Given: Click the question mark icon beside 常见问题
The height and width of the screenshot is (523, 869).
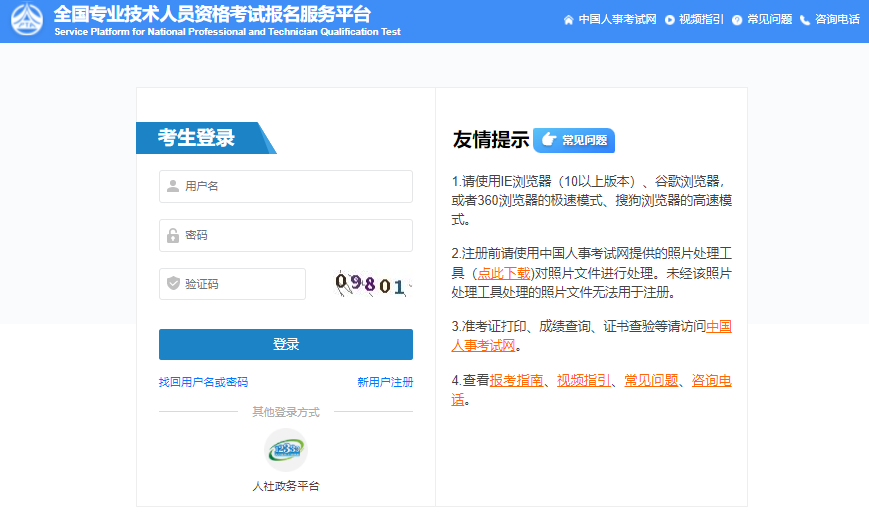Looking at the screenshot, I should (x=737, y=20).
